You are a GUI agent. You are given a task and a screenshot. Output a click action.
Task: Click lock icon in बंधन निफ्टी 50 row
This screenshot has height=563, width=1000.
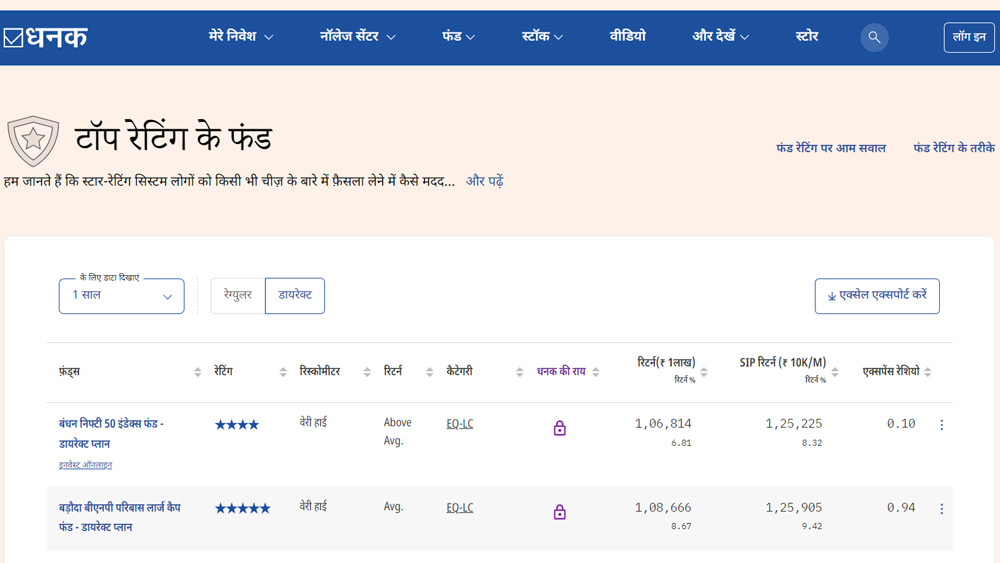560,428
